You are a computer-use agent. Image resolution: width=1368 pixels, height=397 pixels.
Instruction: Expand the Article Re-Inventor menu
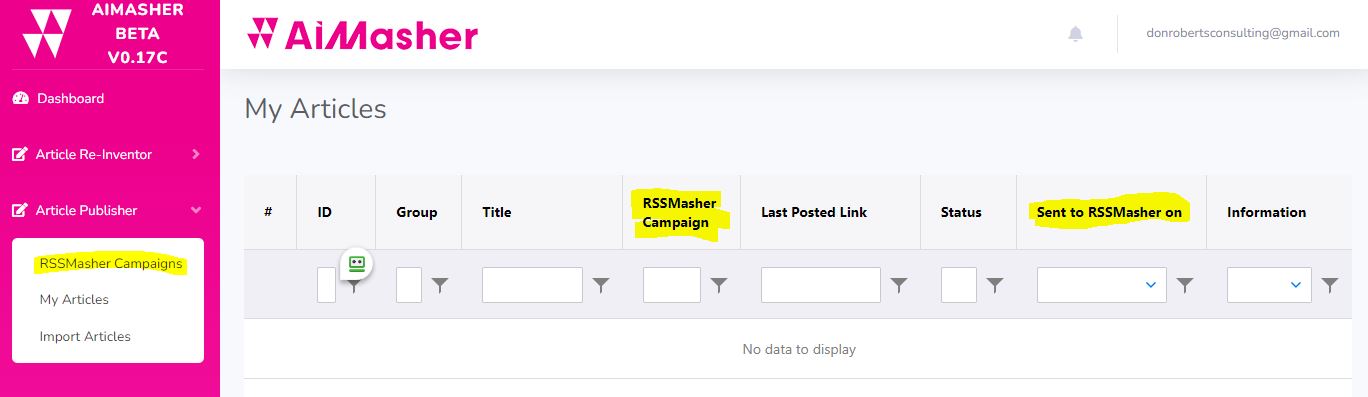point(106,154)
